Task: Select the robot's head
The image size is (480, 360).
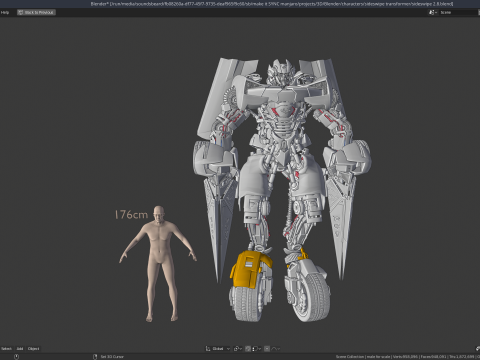Action: [281, 72]
